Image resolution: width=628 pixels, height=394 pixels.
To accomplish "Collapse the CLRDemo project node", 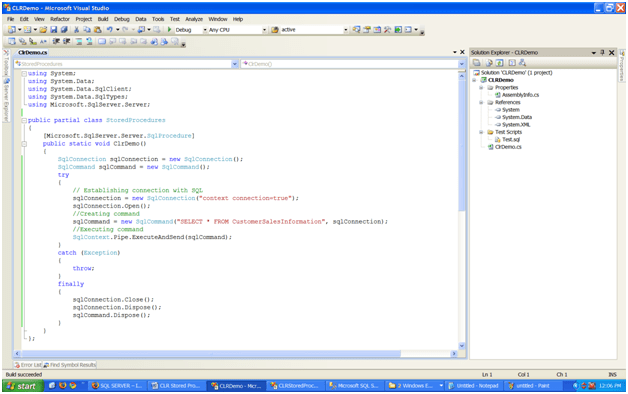I will pyautogui.click(x=474, y=80).
